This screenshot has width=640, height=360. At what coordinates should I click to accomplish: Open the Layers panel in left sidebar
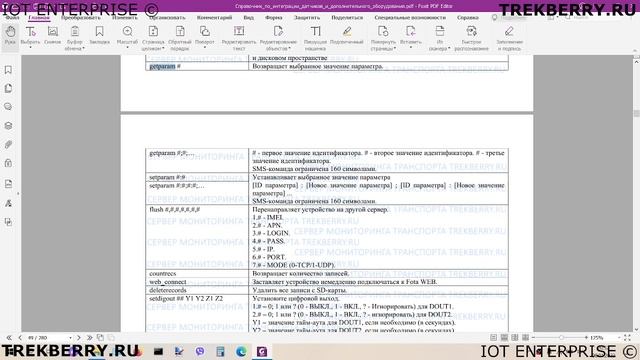pos(8,126)
